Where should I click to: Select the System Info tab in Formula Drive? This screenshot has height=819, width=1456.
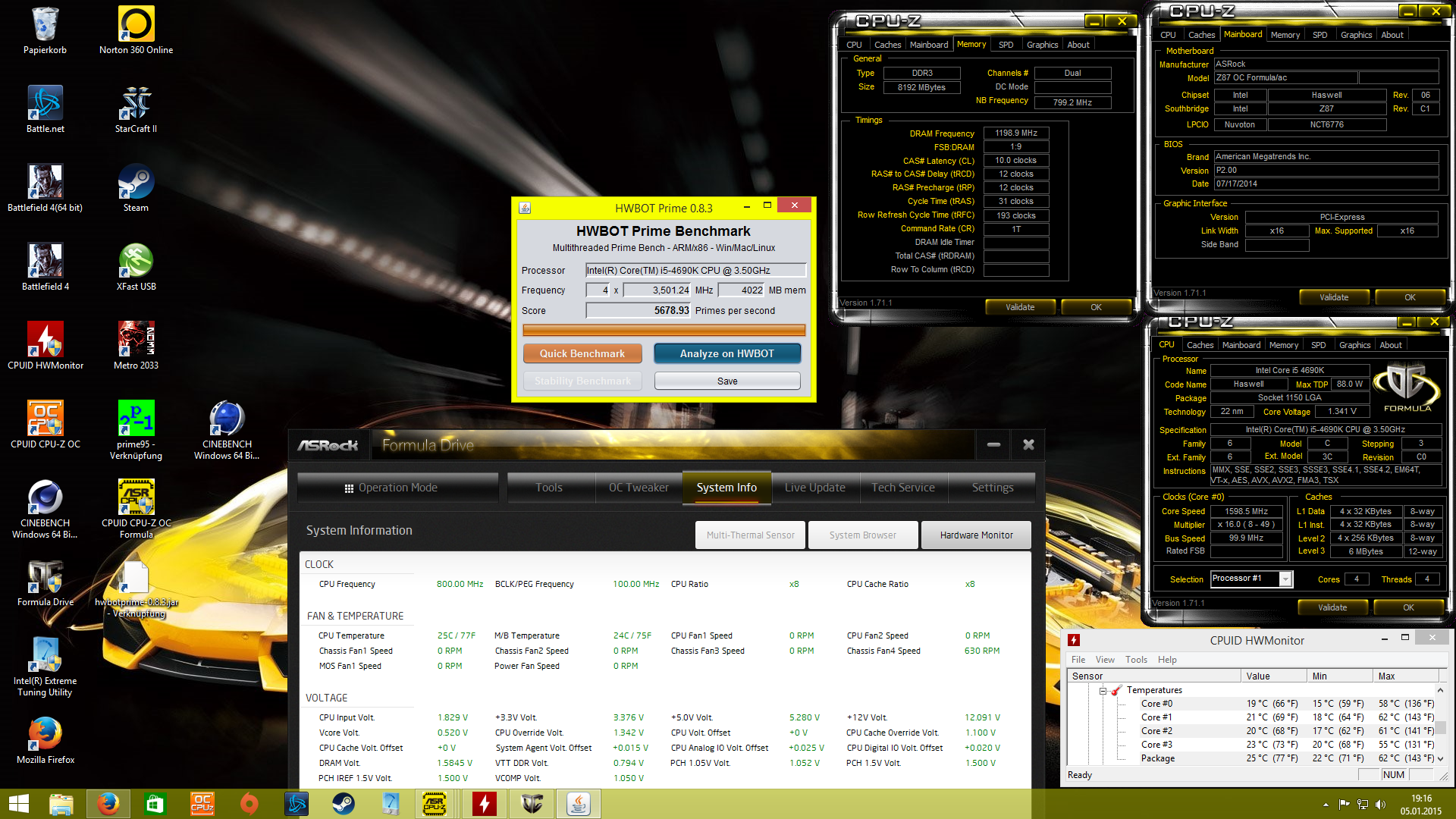pyautogui.click(x=726, y=488)
